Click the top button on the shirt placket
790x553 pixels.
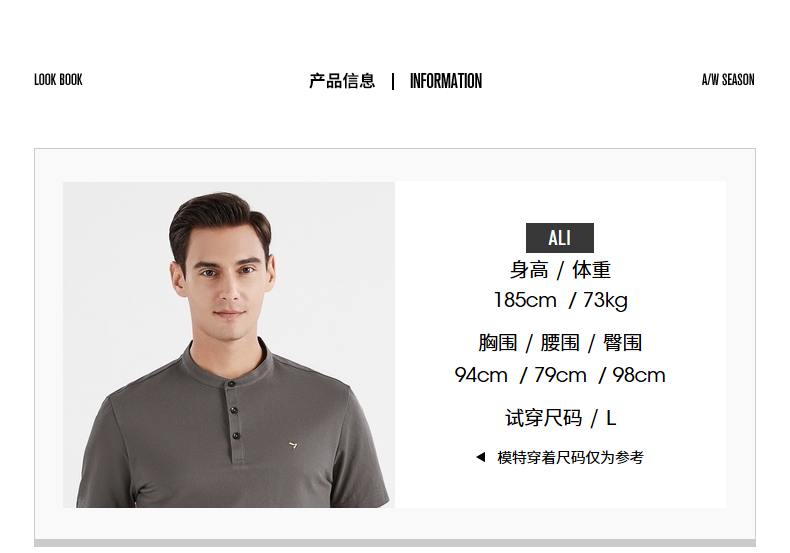point(231,384)
